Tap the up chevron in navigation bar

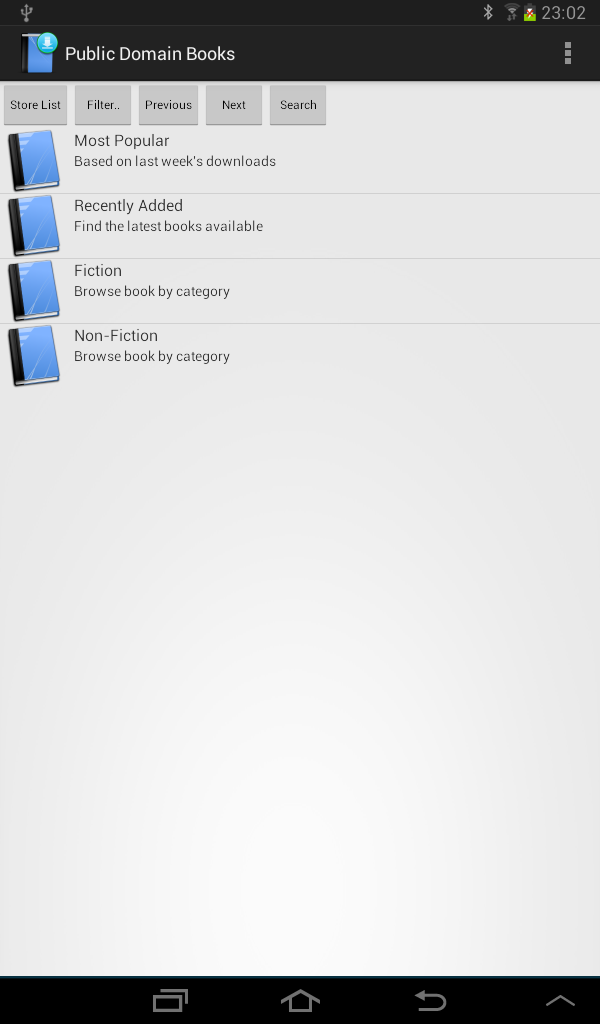click(560, 1000)
